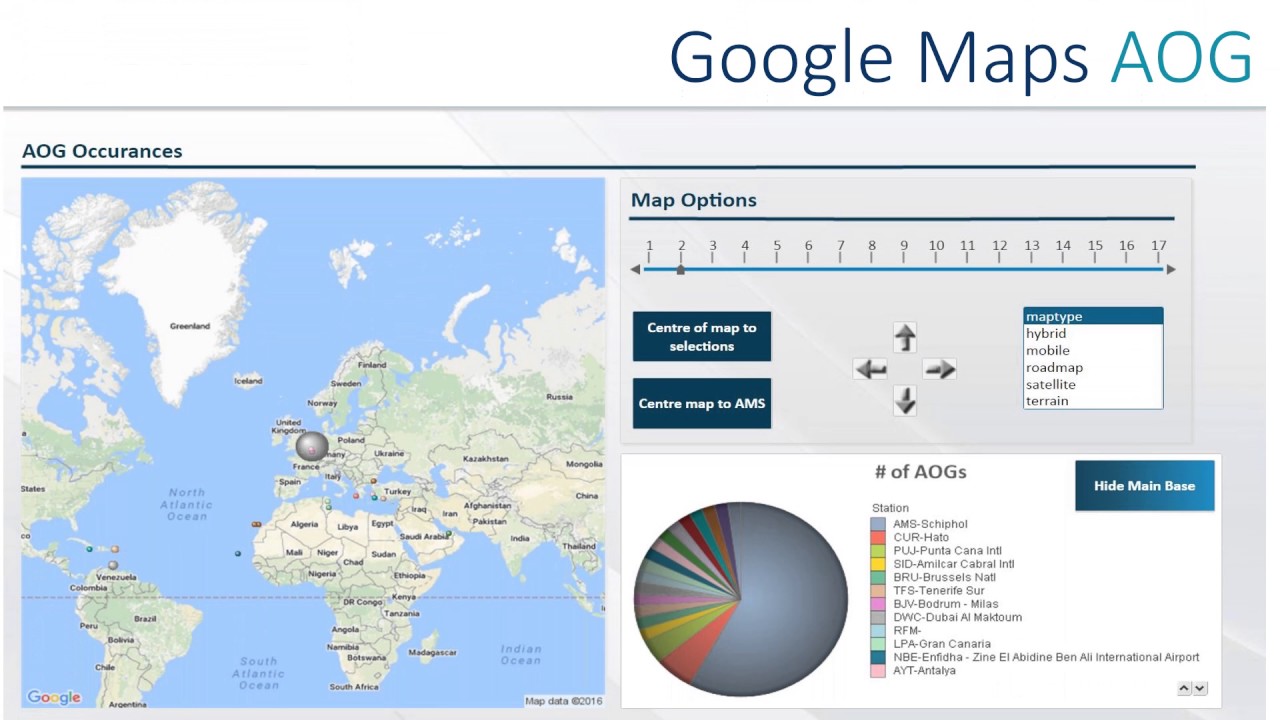
Task: Click PUJ-Punta Cana Intl legend swatch
Action: [x=878, y=551]
